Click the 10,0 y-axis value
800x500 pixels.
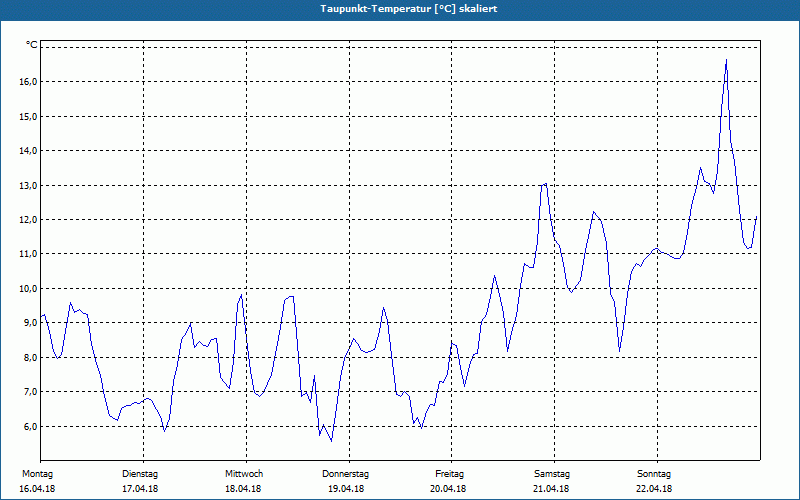(x=28, y=288)
